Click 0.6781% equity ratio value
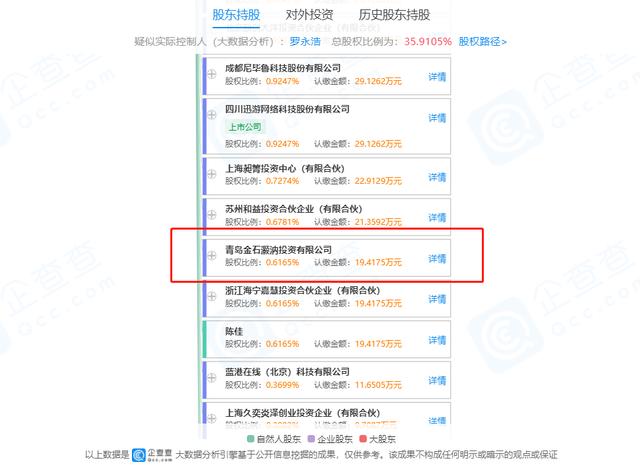The height and width of the screenshot is (468, 640). [282, 222]
